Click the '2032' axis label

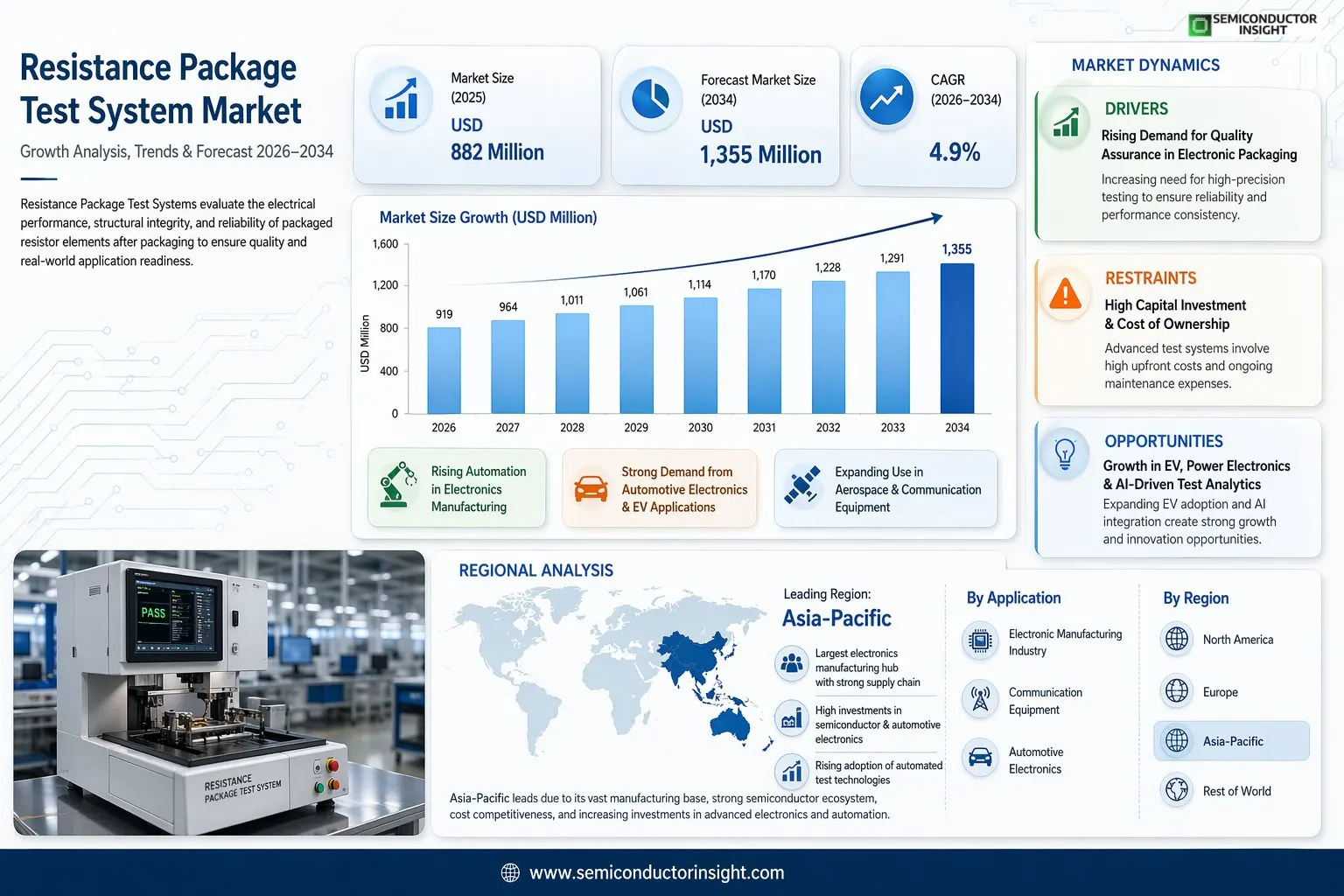[x=828, y=427]
